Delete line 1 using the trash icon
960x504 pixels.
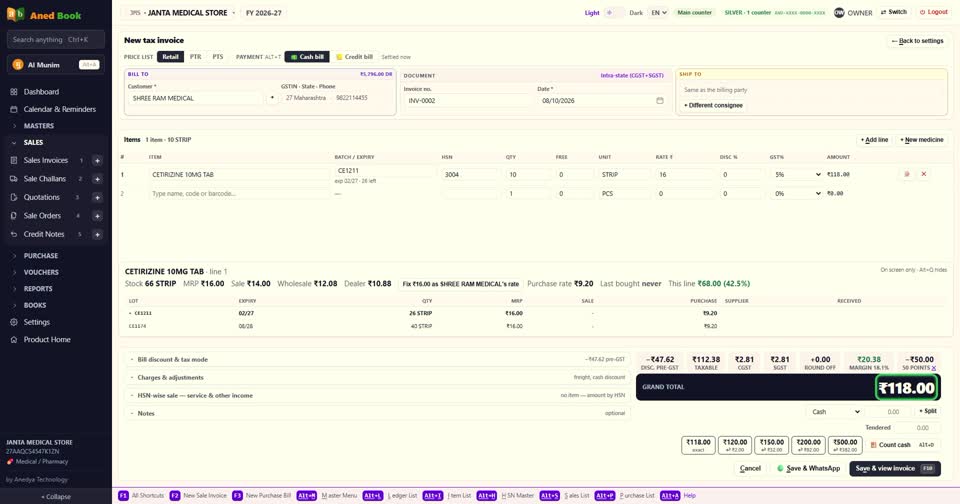point(907,175)
